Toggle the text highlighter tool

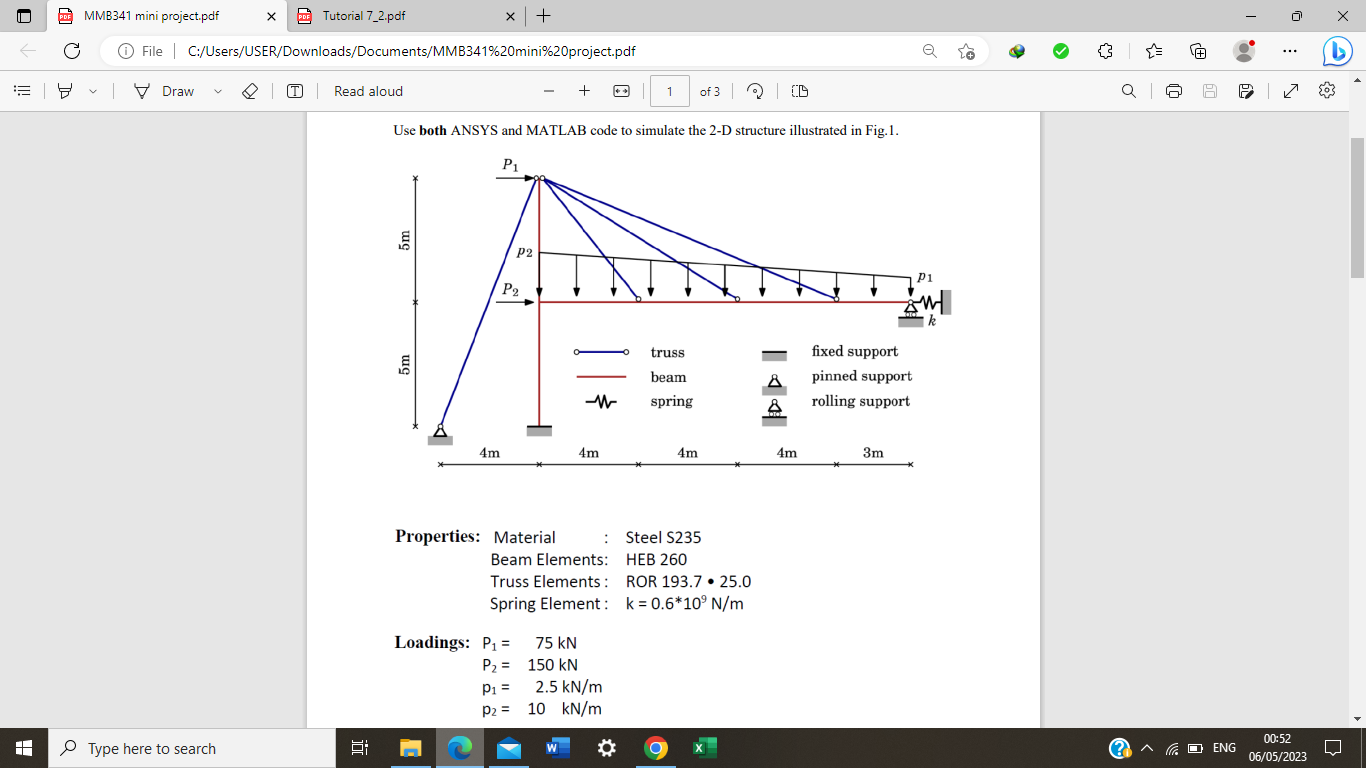click(x=62, y=91)
